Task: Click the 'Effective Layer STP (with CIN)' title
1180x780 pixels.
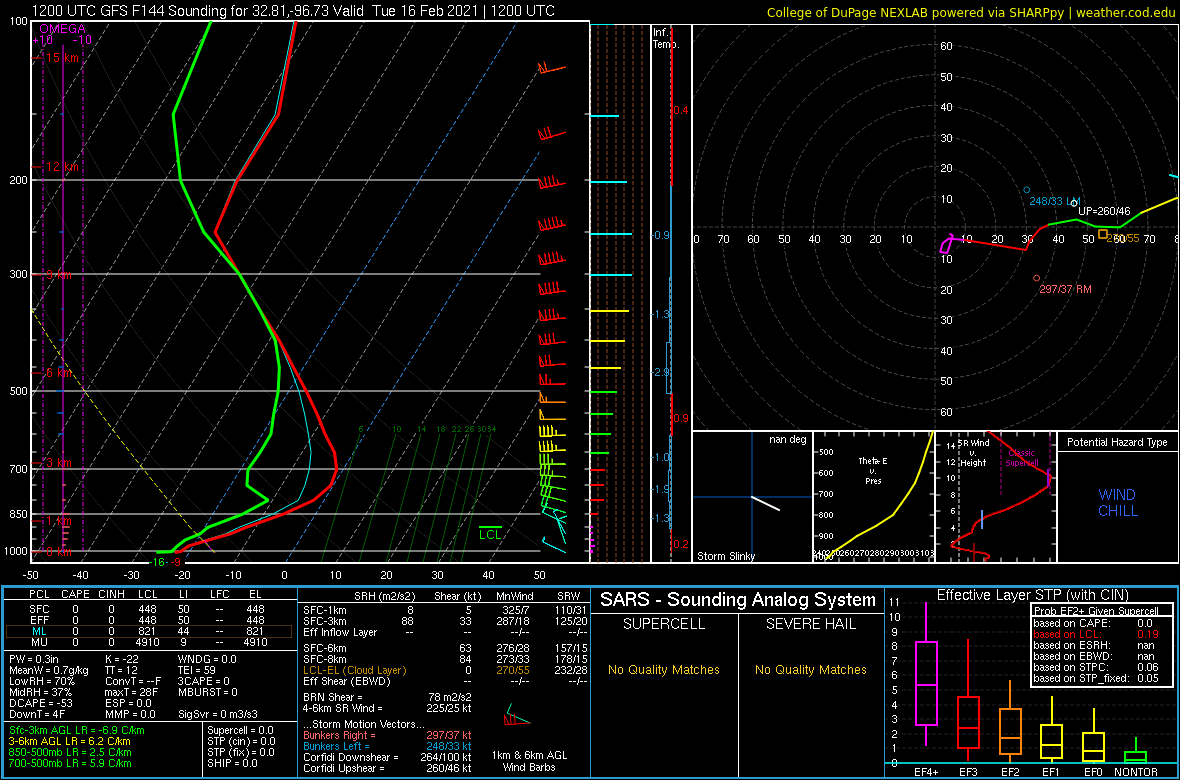Action: point(1032,595)
